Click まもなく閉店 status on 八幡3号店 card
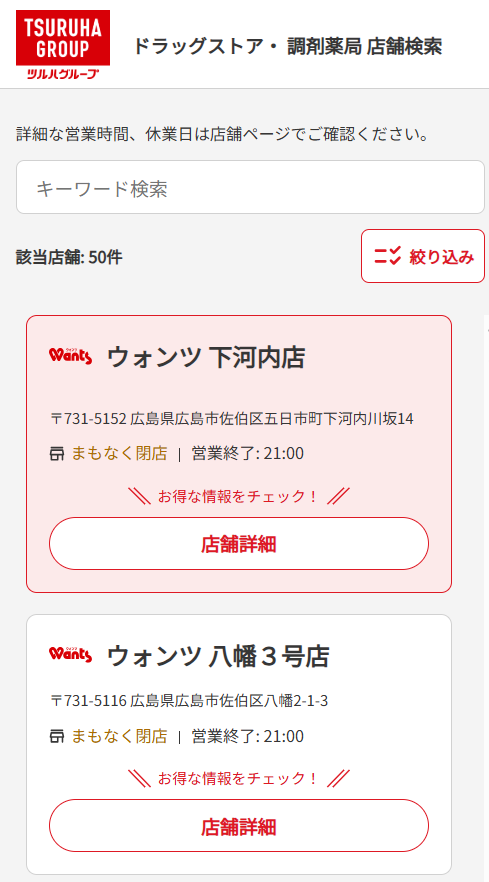The width and height of the screenshot is (489, 882). point(119,736)
